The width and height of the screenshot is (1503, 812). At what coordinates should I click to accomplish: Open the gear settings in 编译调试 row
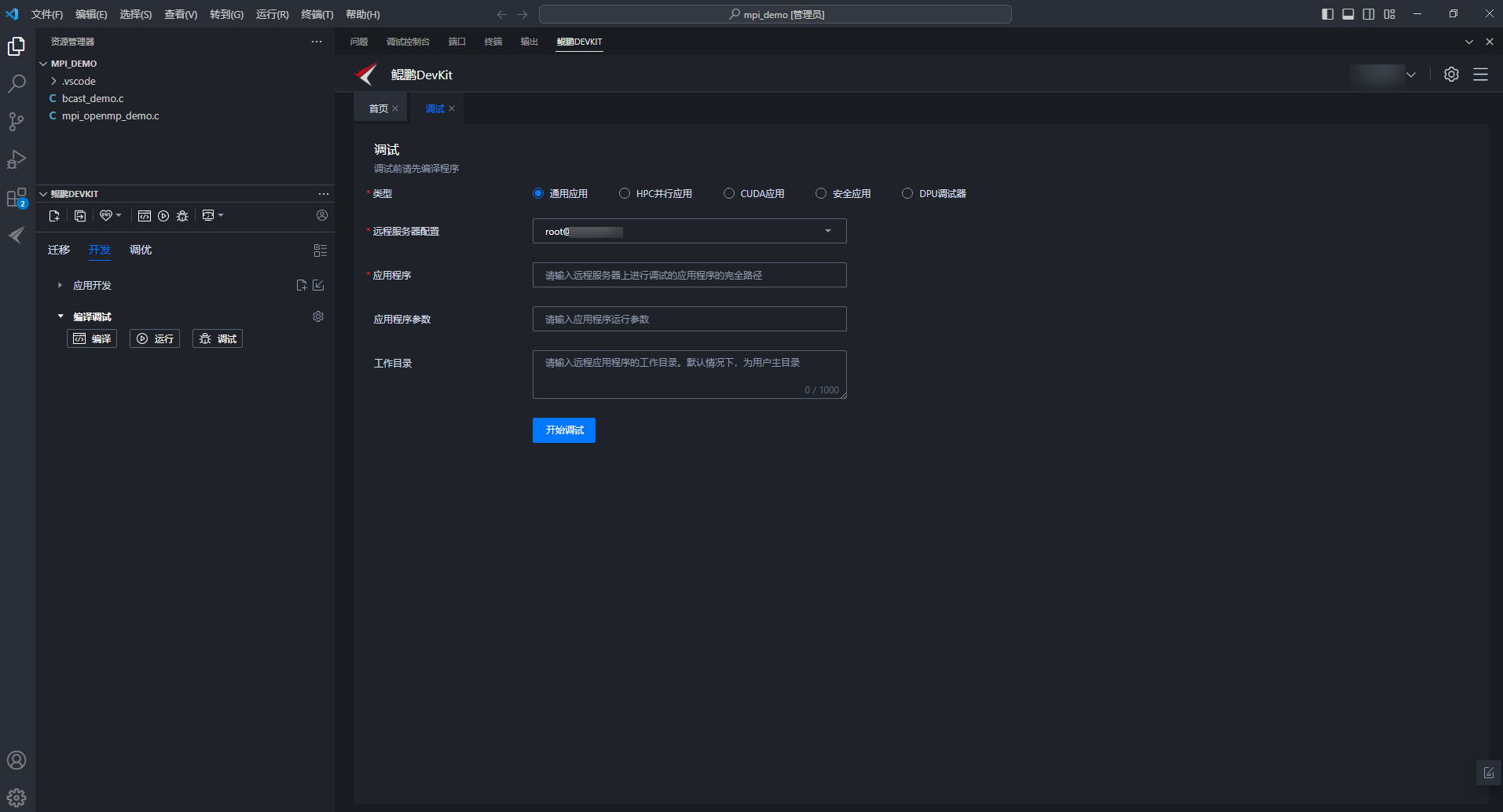[x=318, y=316]
